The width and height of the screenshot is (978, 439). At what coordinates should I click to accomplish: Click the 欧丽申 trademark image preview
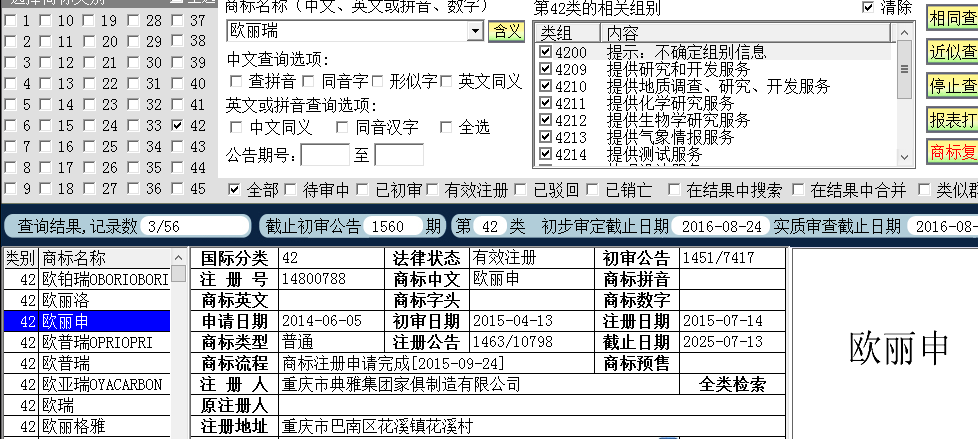(x=899, y=347)
